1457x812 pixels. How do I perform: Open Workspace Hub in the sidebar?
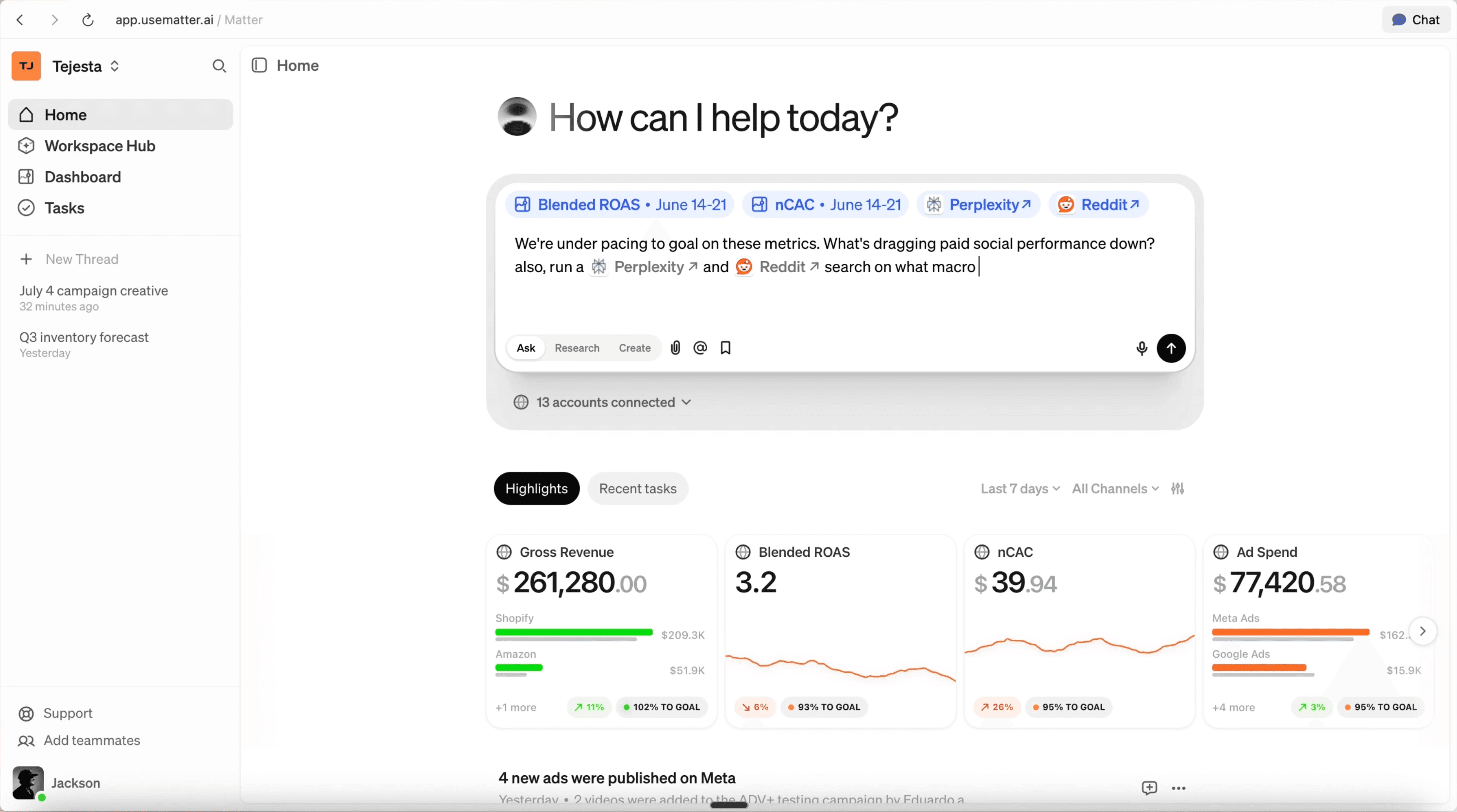(x=99, y=146)
